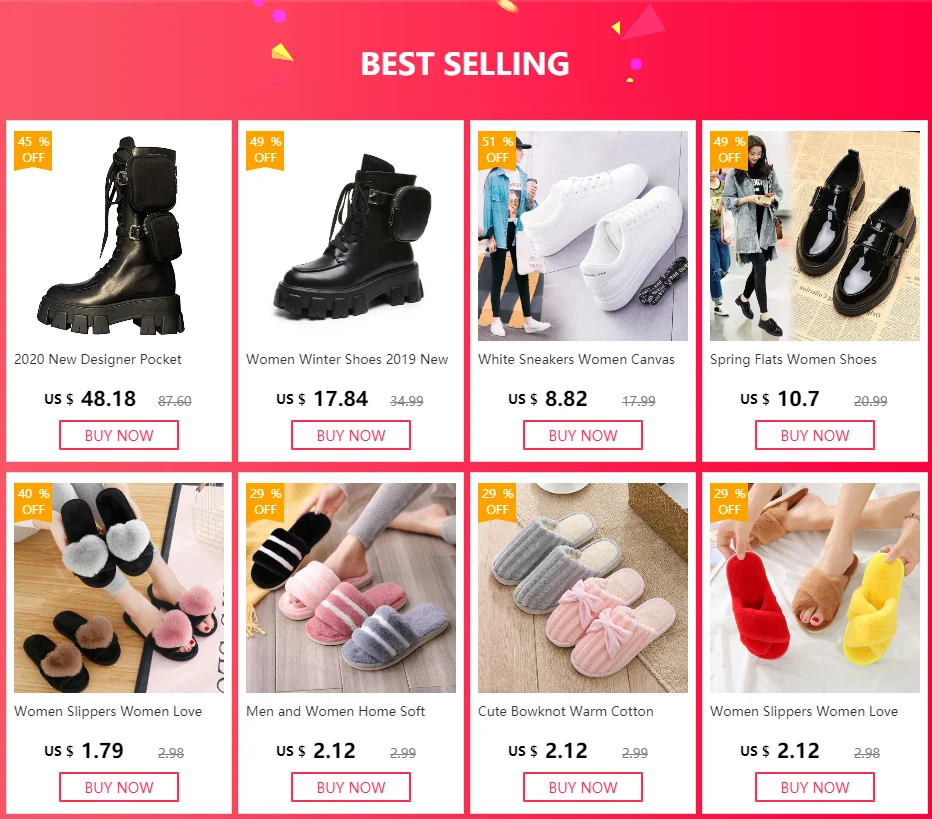
Task: Click the 29% OFF badge on bowknot slippers
Action: click(497, 502)
